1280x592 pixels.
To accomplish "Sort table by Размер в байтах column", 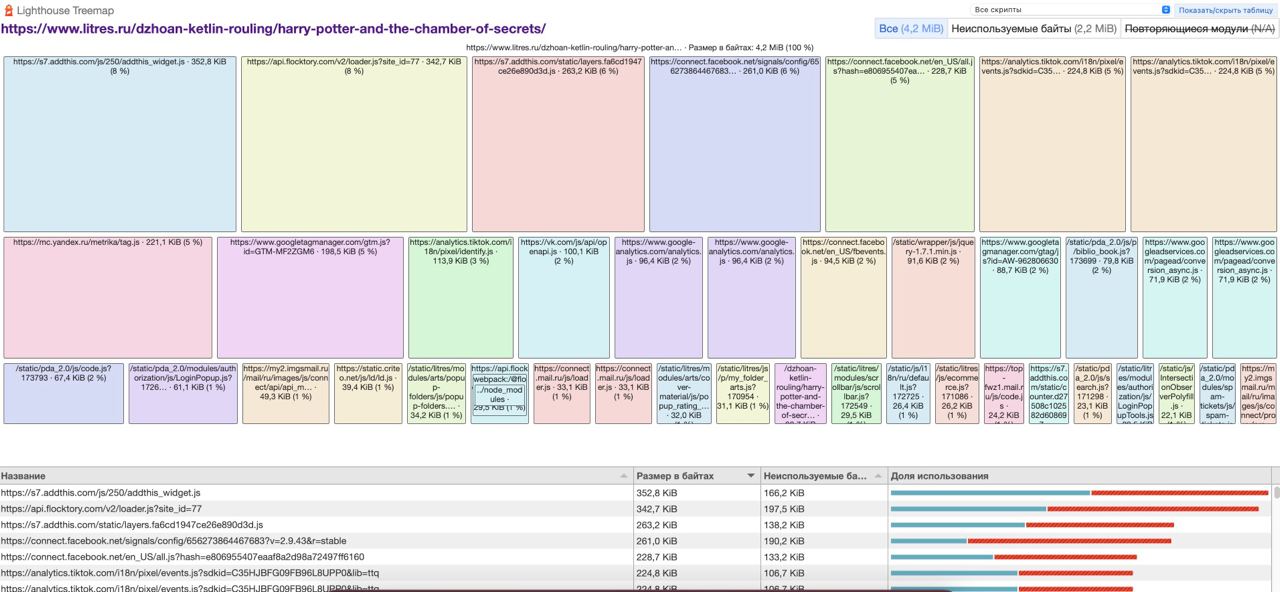I will tap(697, 476).
